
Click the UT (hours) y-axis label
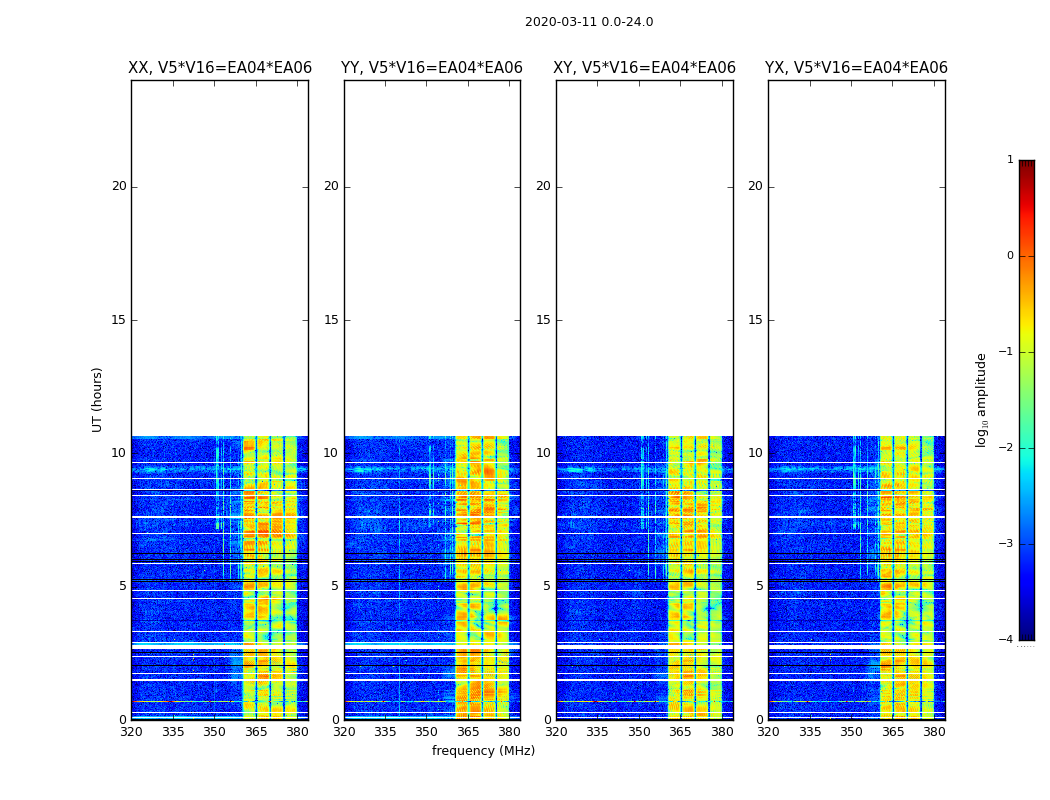pyautogui.click(x=98, y=399)
